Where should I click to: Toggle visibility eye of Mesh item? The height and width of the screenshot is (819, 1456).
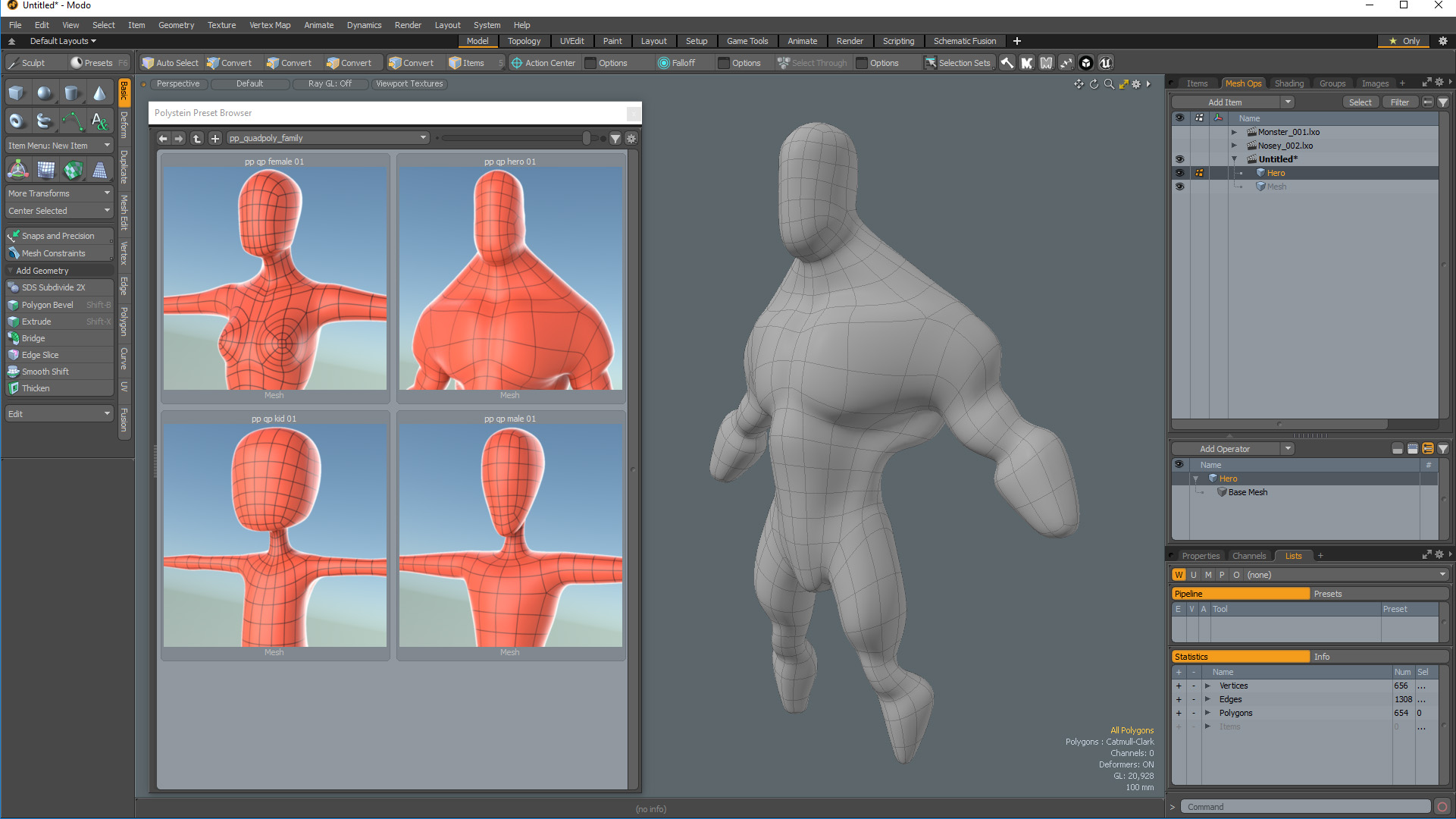1179,187
